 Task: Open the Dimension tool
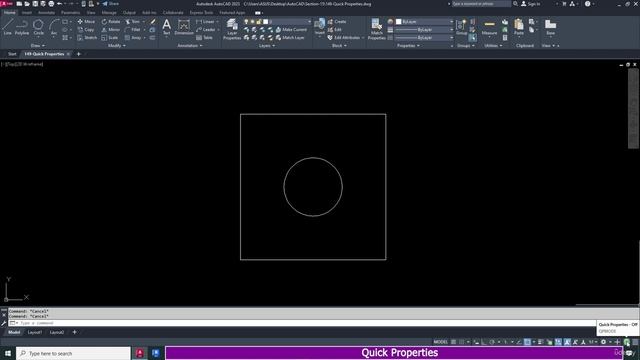pos(184,27)
